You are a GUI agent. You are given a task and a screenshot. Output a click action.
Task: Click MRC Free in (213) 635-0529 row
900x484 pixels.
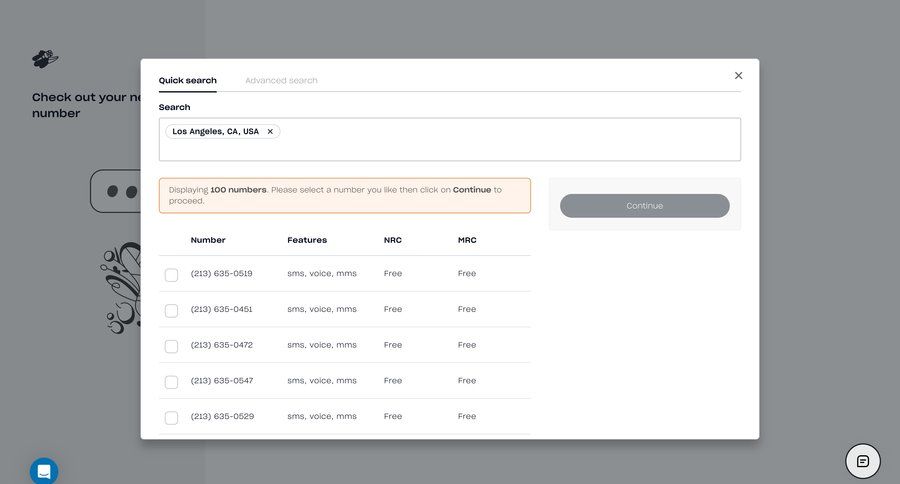[467, 416]
